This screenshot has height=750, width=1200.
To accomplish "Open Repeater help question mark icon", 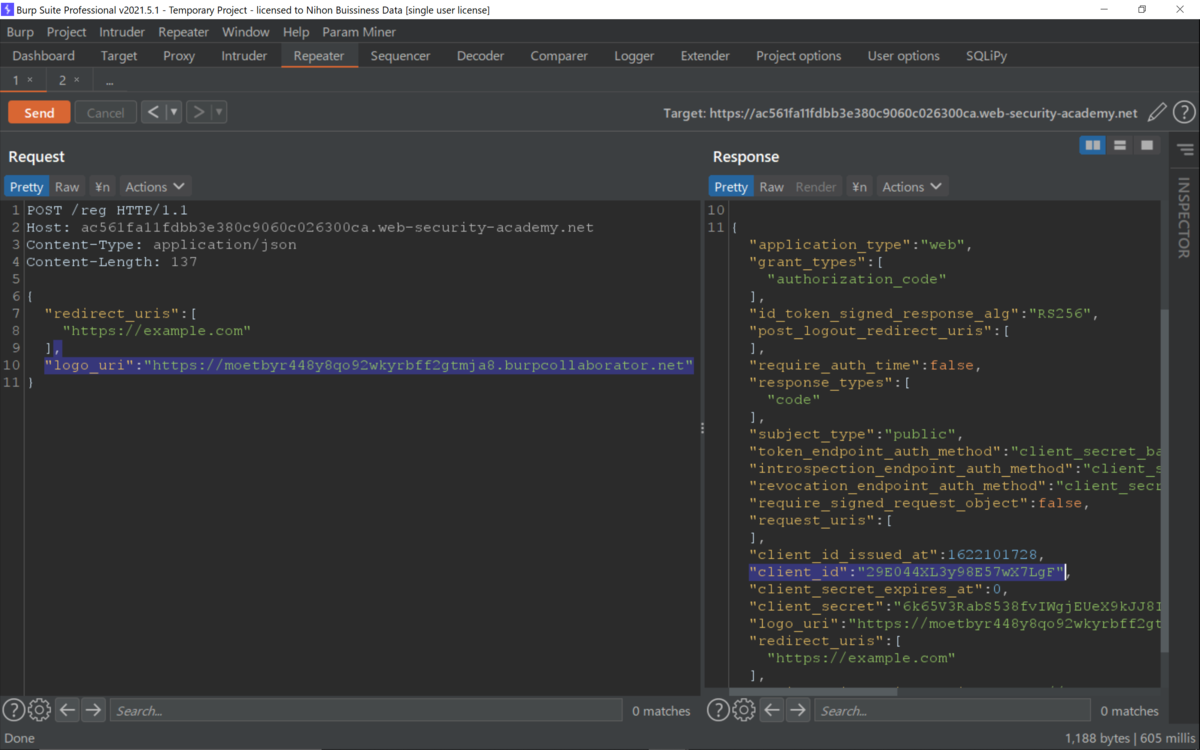I will (1184, 112).
